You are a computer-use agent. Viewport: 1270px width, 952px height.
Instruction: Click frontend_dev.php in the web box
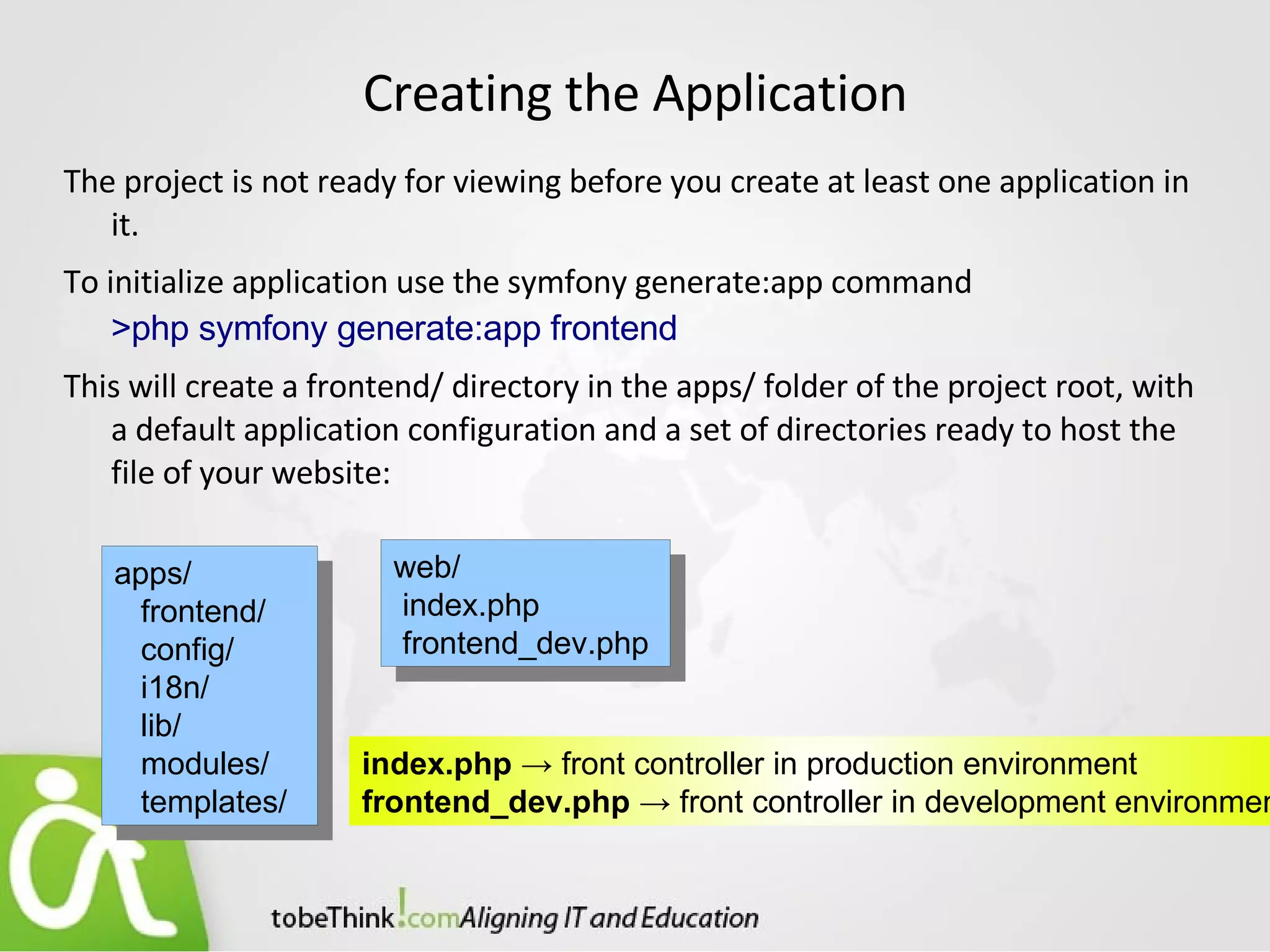coord(525,643)
